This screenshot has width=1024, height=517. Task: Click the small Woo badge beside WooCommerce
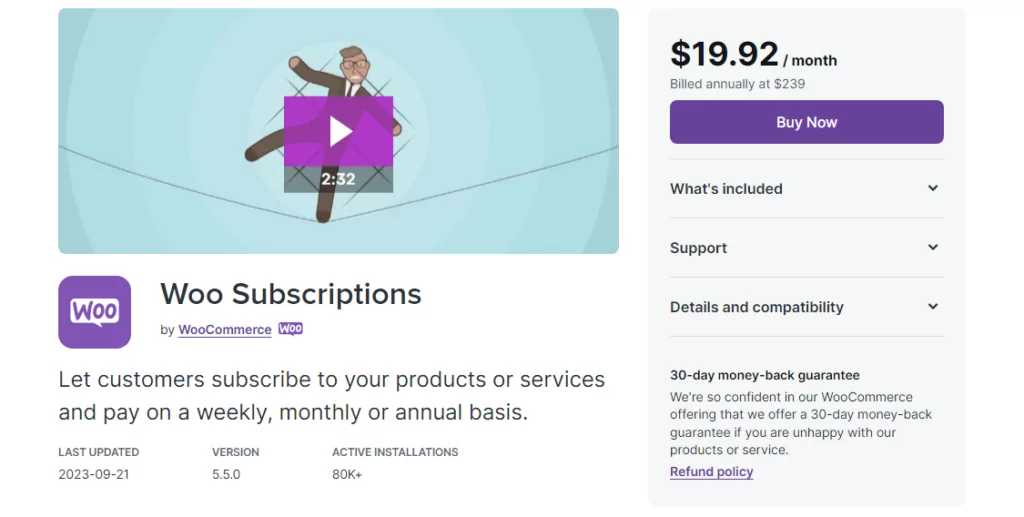pos(291,329)
